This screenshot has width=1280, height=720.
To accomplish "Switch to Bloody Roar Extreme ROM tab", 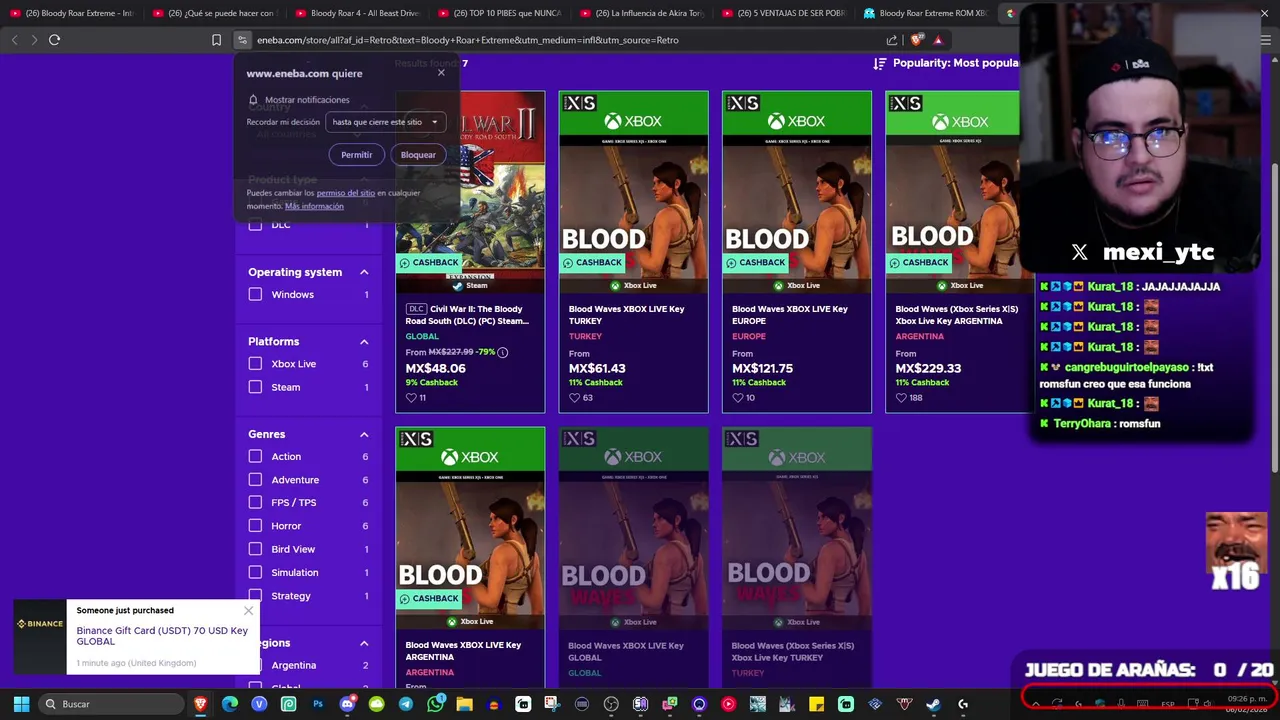I will (927, 13).
